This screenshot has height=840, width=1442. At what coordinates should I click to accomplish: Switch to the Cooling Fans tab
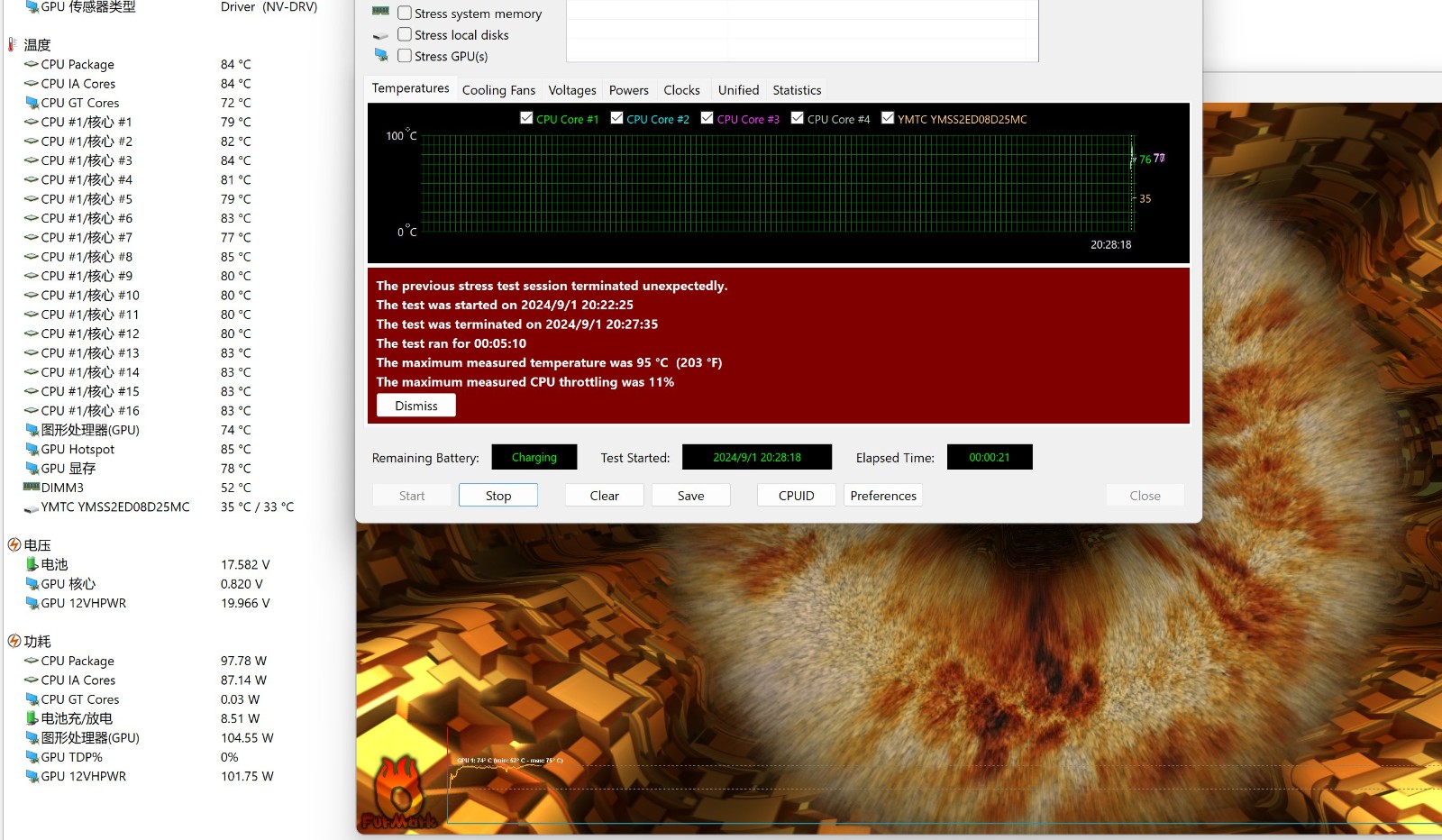tap(498, 90)
